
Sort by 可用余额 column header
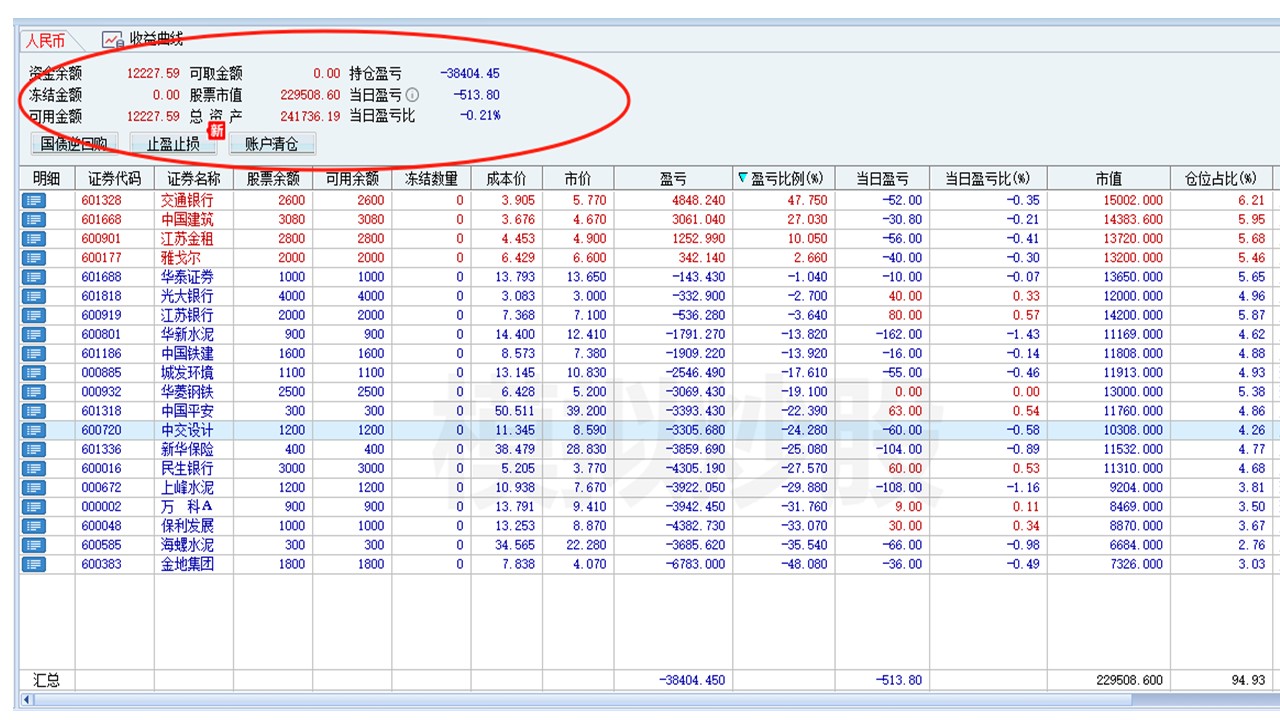pos(352,179)
